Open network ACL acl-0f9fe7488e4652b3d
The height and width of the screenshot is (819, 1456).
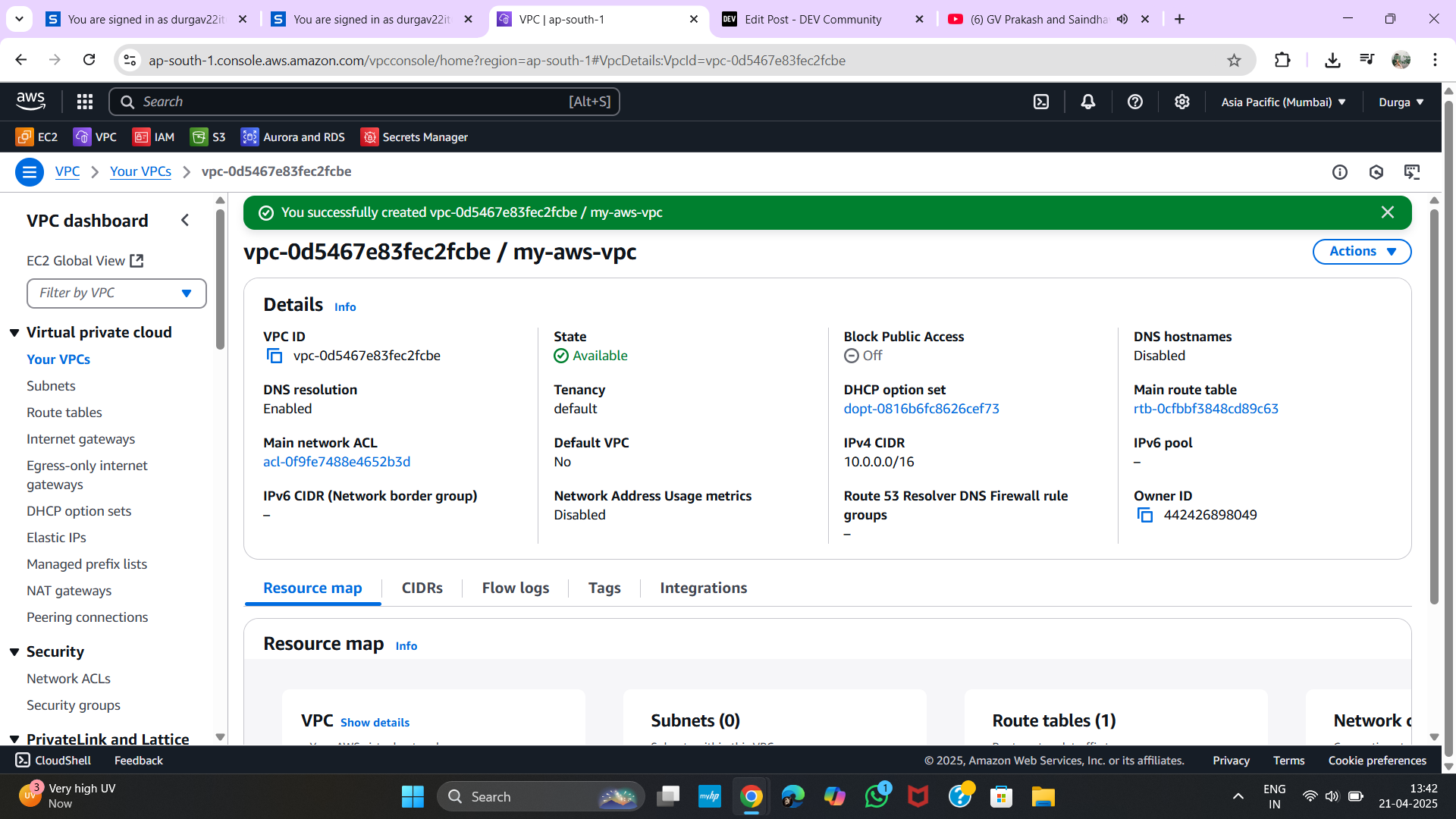click(337, 462)
